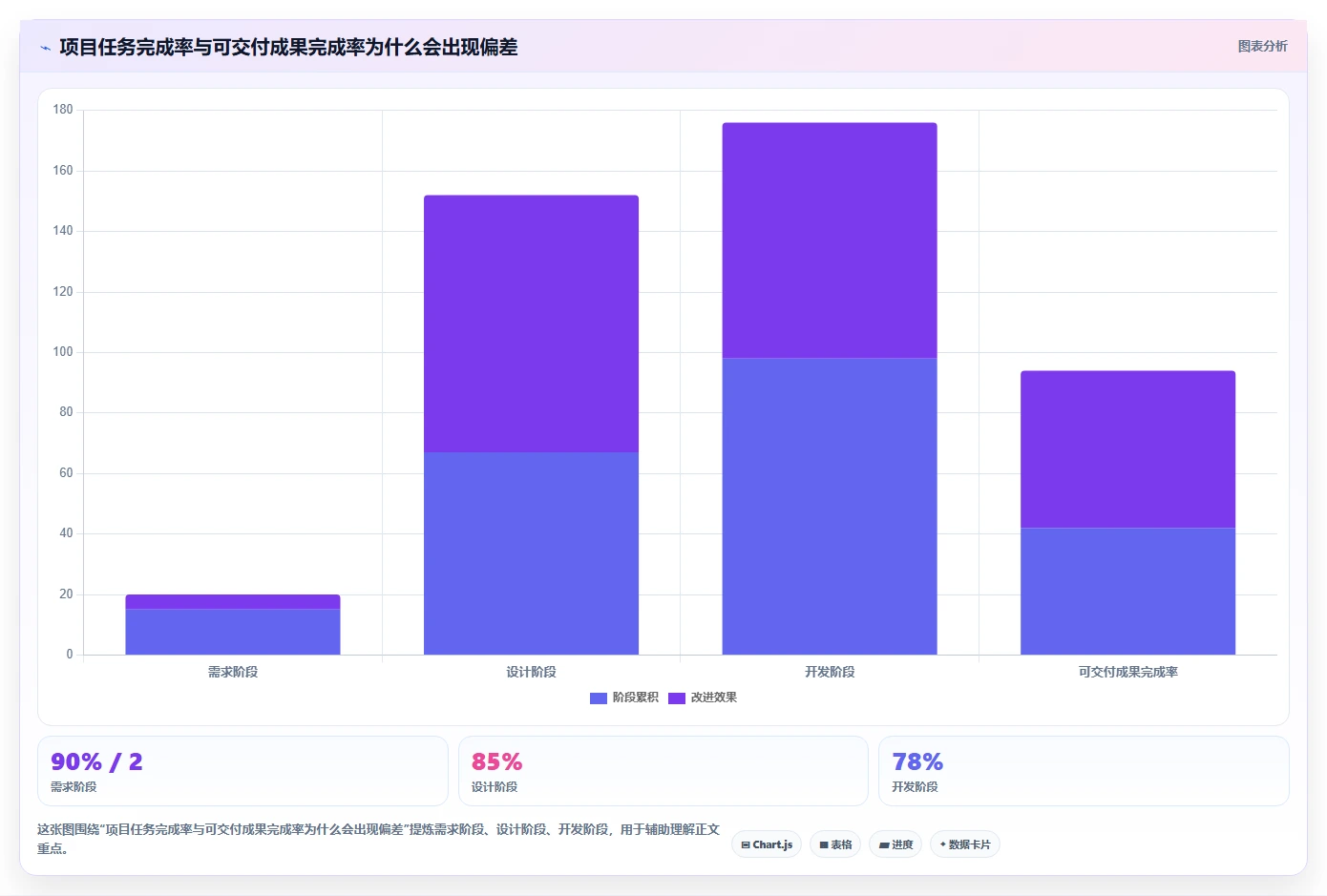
Task: Click the 60 y-axis tick label
Action: [x=66, y=473]
